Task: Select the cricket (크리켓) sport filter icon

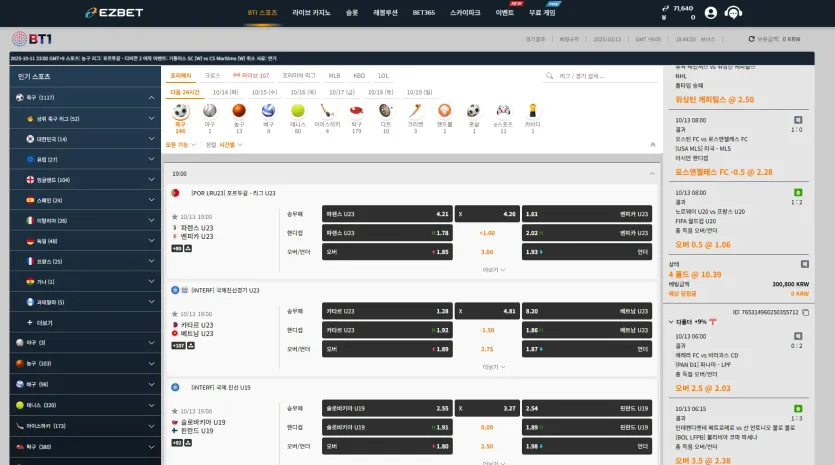Action: (415, 110)
